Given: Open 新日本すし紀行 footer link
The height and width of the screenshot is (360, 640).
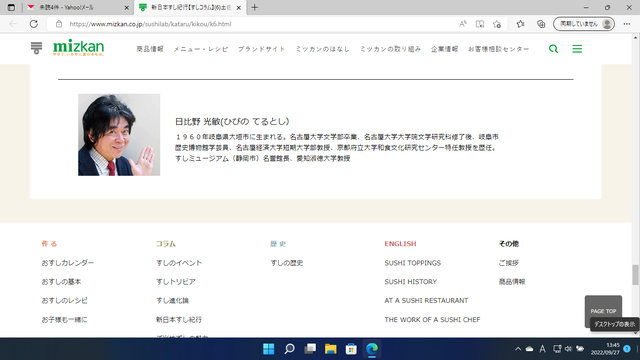Looking at the screenshot, I should pos(179,320).
